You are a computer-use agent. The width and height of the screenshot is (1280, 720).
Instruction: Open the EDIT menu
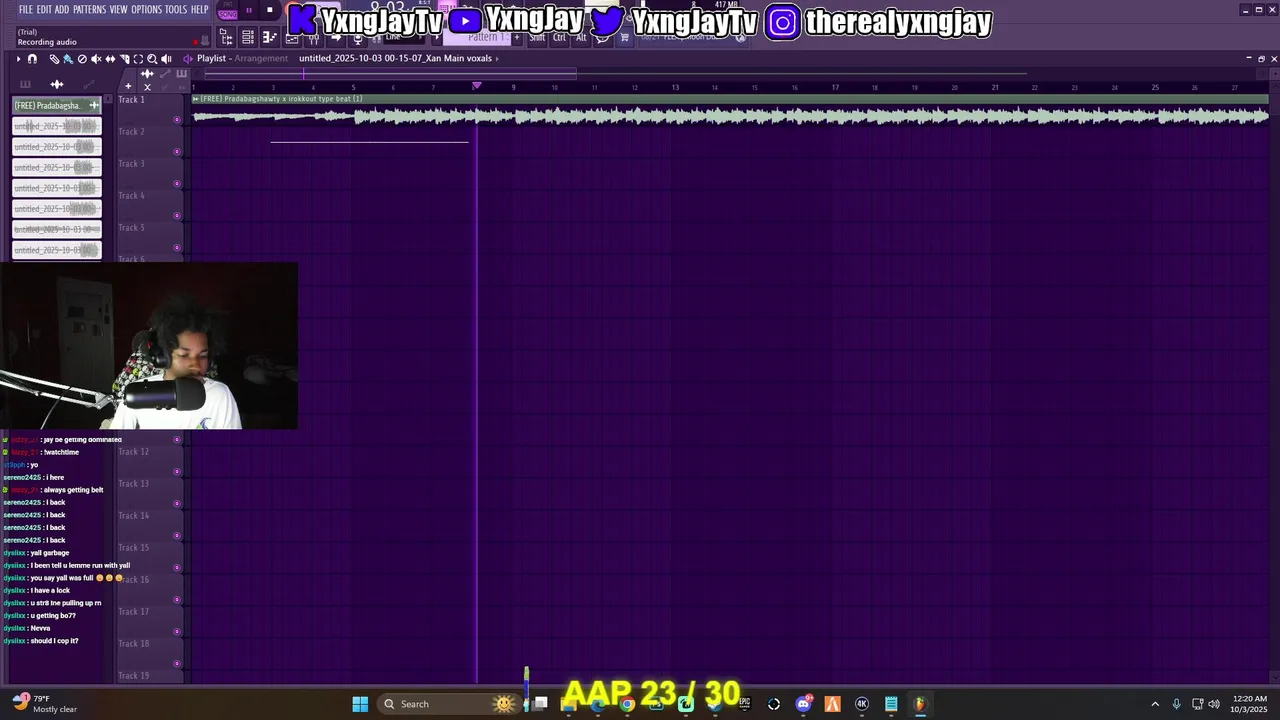[44, 9]
